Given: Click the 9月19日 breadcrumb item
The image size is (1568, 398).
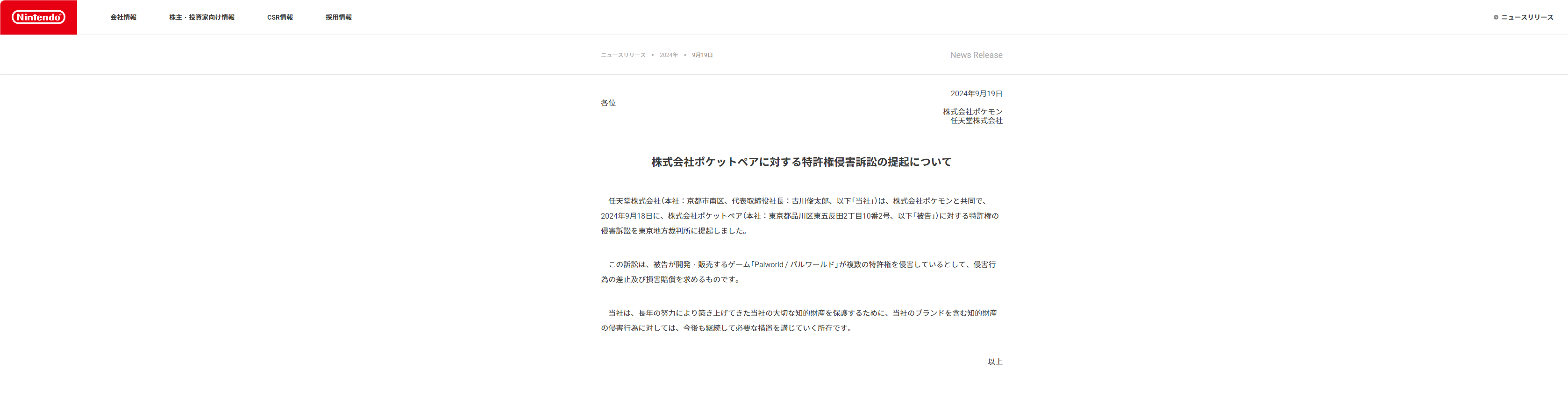Looking at the screenshot, I should coord(702,56).
